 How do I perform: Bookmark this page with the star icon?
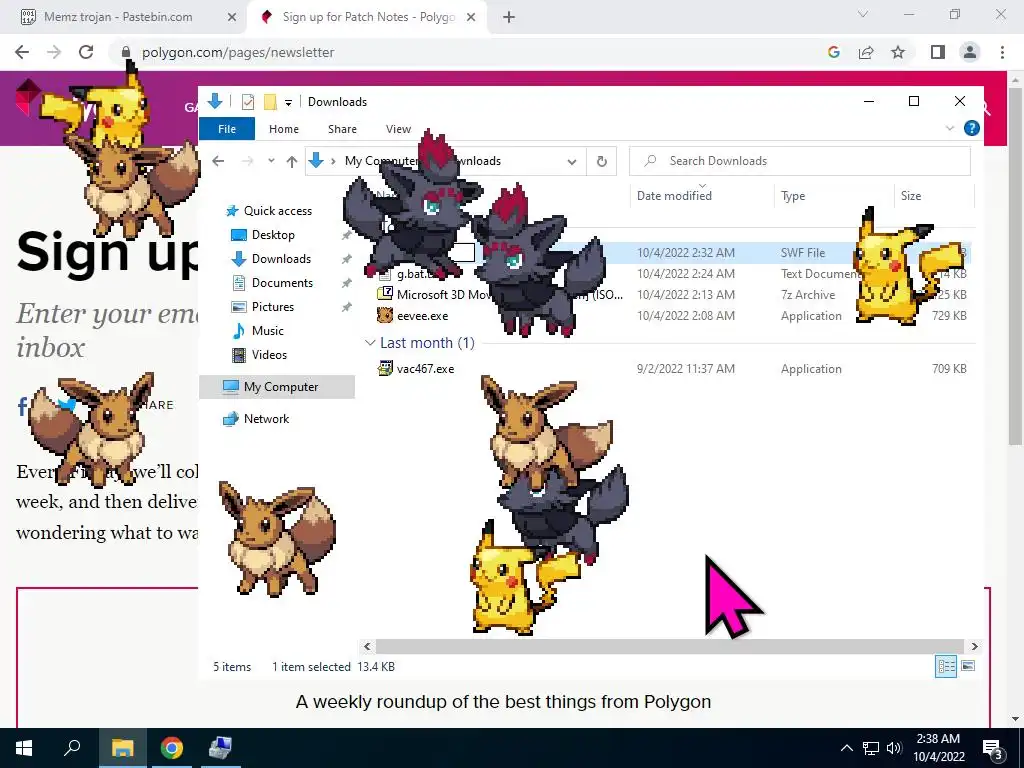(x=898, y=52)
